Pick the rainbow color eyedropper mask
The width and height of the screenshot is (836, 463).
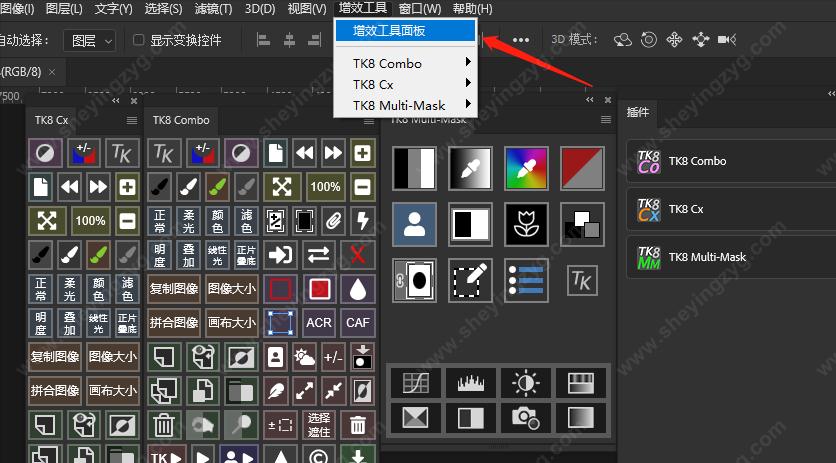click(x=526, y=168)
